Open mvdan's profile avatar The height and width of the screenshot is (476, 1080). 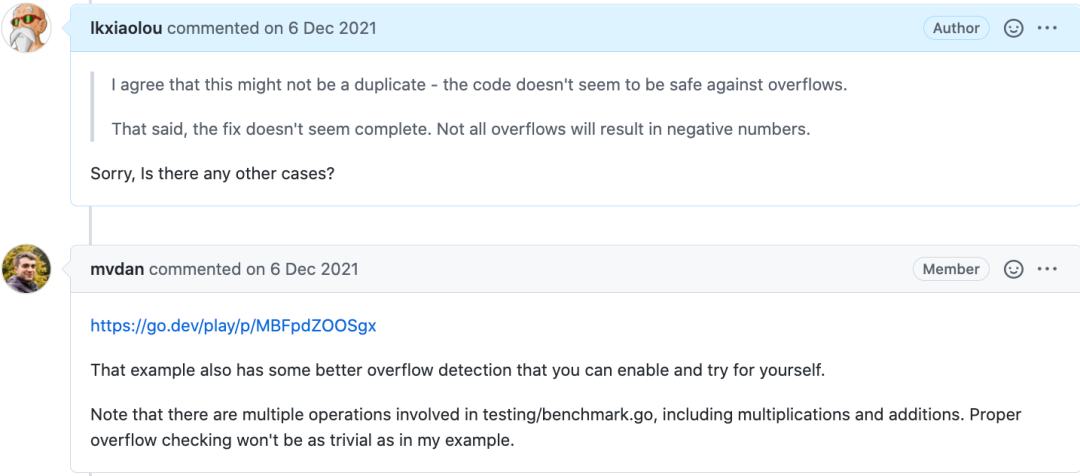click(x=26, y=269)
